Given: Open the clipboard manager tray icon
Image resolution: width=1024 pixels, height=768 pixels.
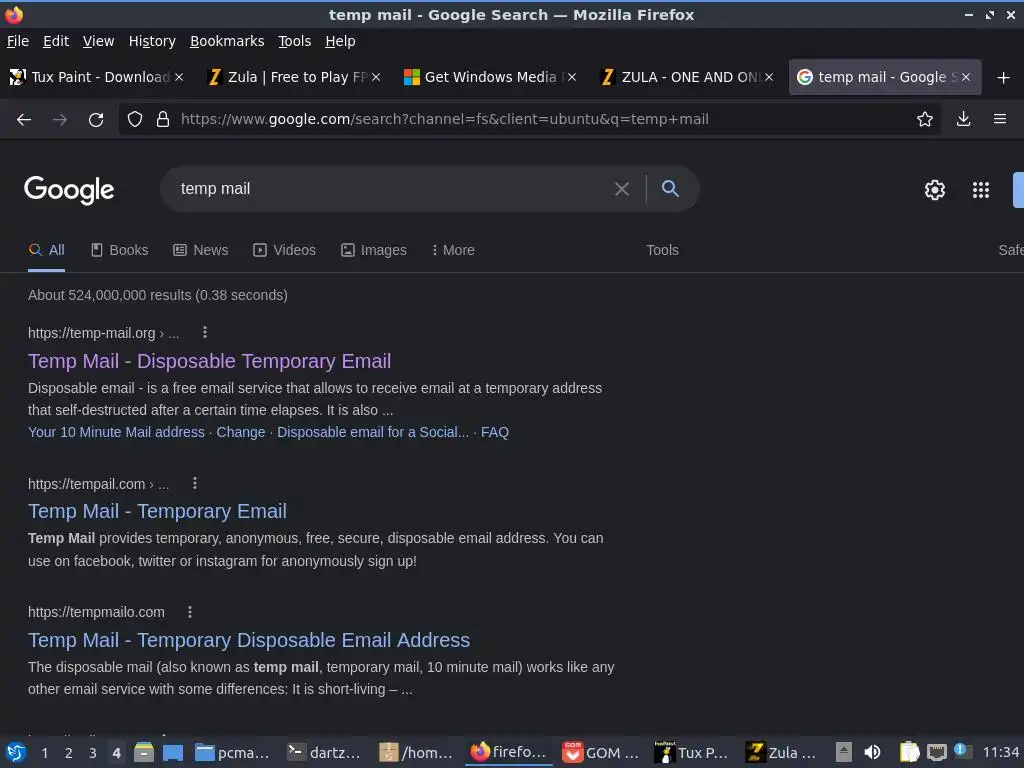Looking at the screenshot, I should (x=909, y=752).
